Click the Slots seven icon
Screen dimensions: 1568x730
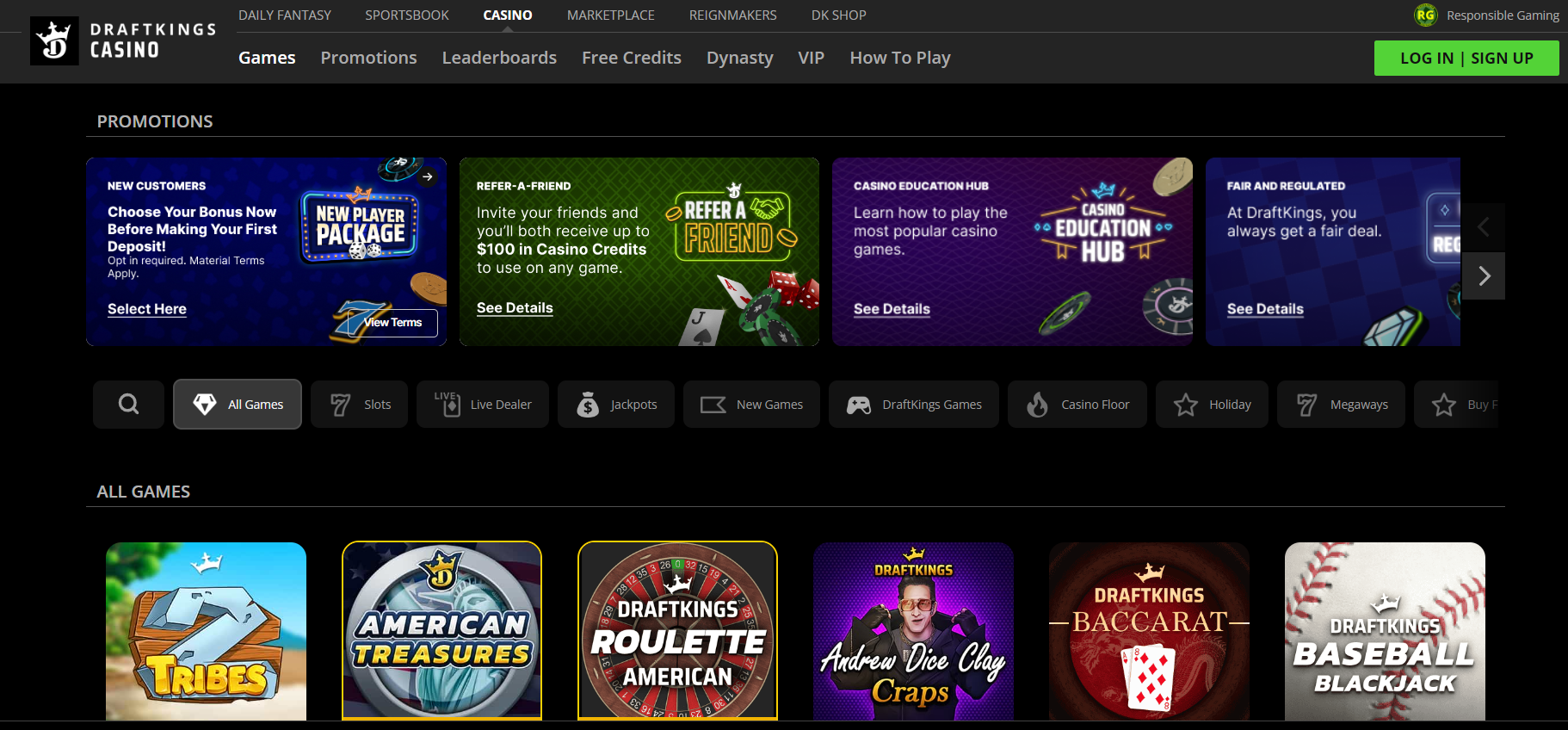pyautogui.click(x=341, y=405)
